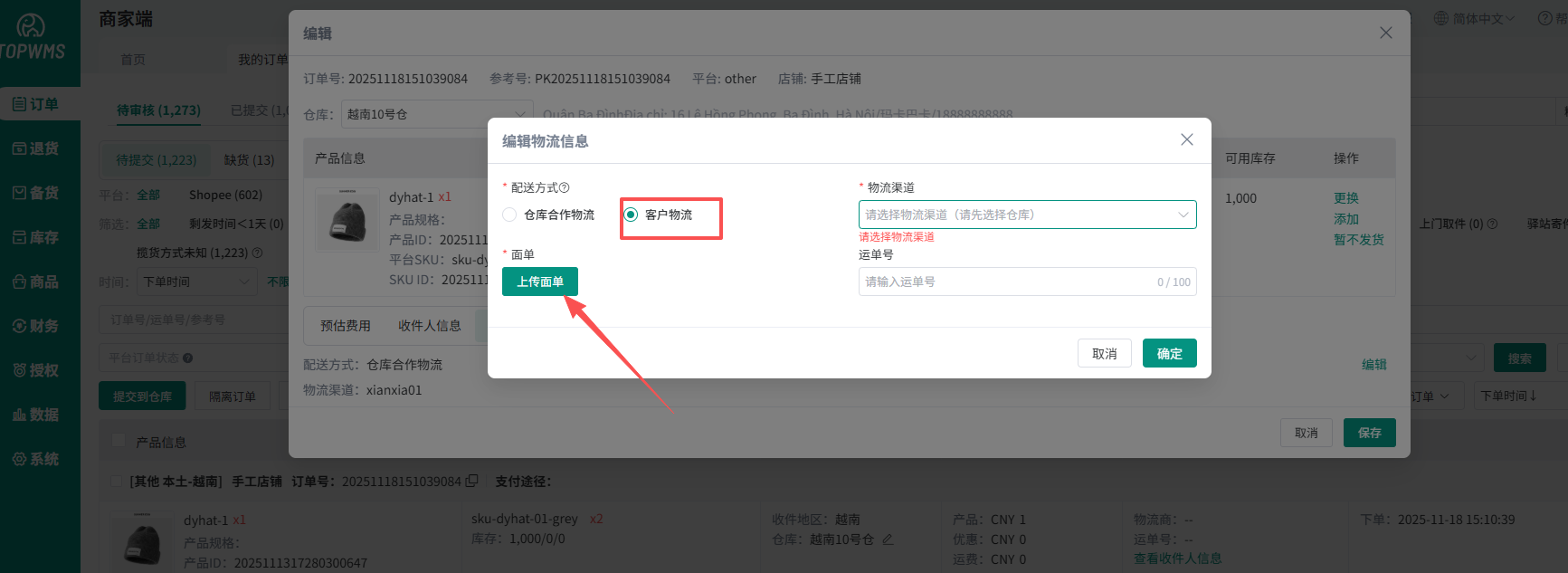Click the help icon beside 揽货方式未知
Viewport: 1568px width, 573px height.
(257, 253)
